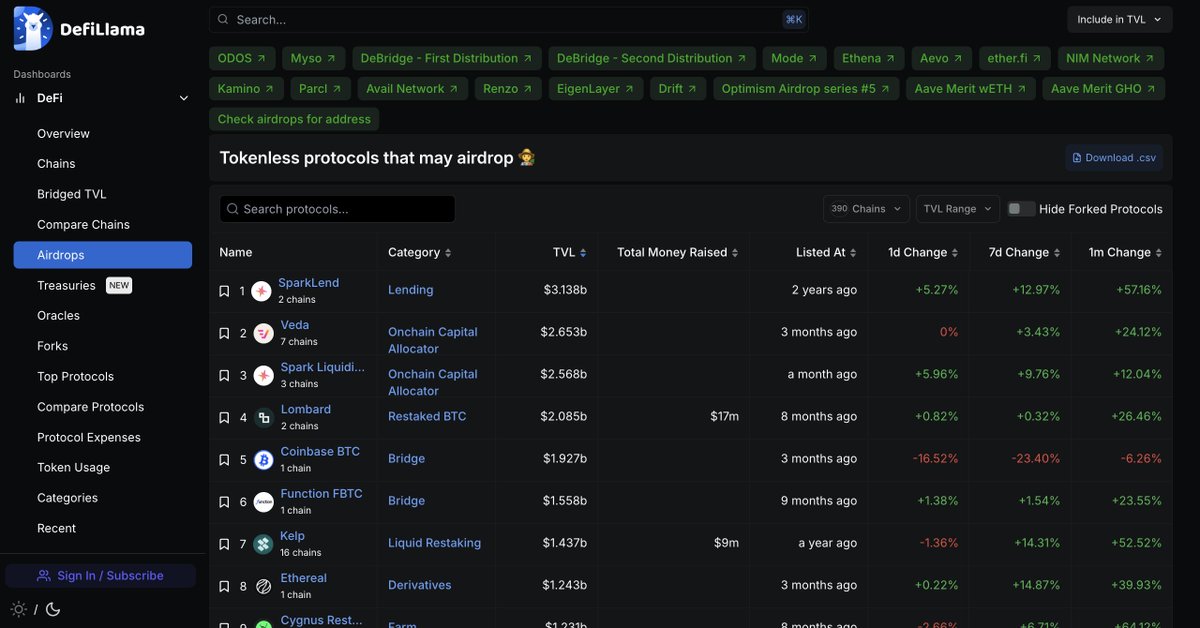The width and height of the screenshot is (1200, 628).
Task: Bookmark the Veda protocol
Action: click(224, 333)
